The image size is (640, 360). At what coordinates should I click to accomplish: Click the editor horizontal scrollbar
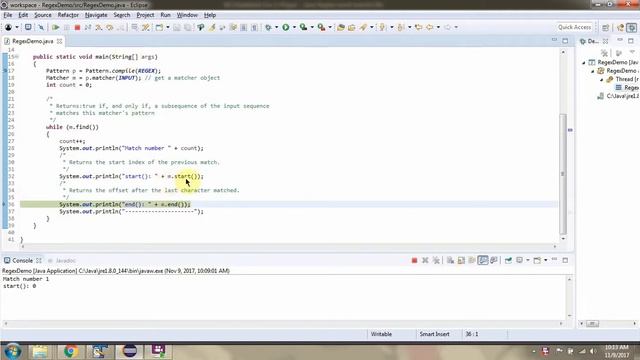click(x=289, y=246)
